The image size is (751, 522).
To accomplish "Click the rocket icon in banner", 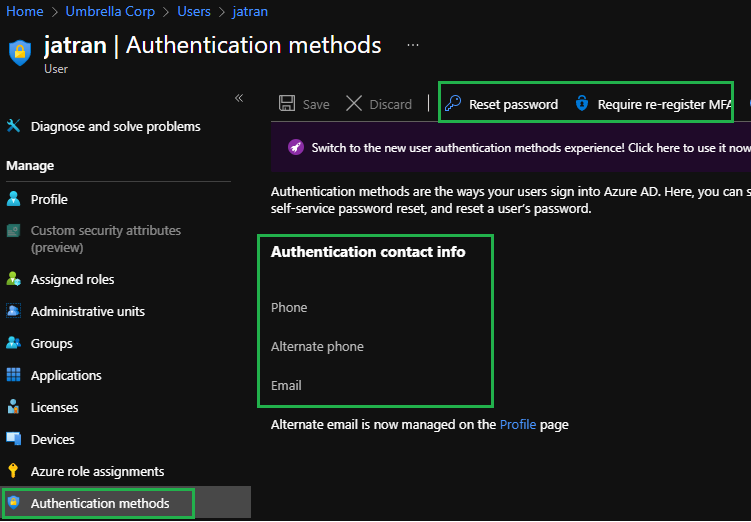I will (x=296, y=147).
